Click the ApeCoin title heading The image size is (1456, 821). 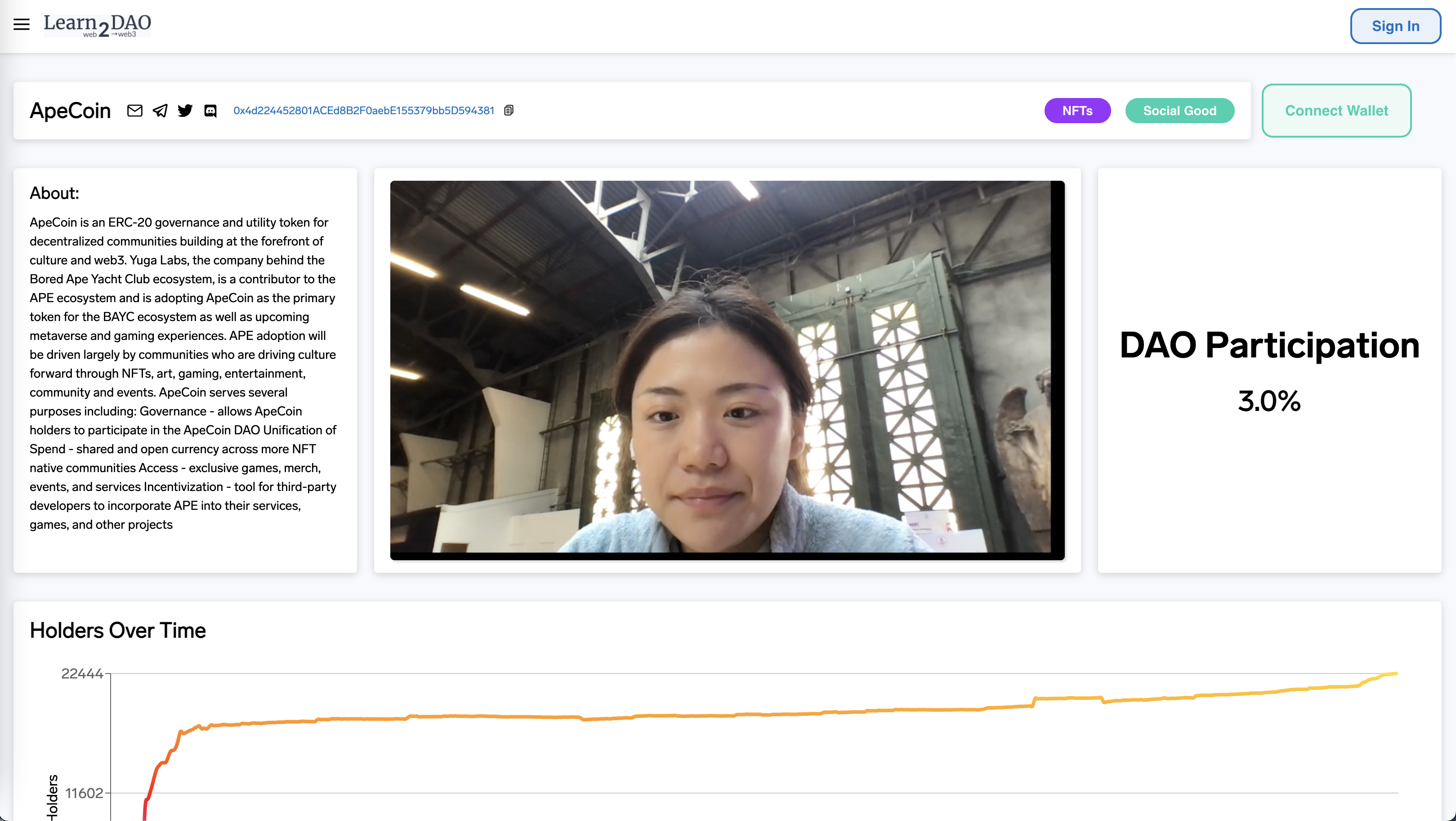(x=70, y=111)
